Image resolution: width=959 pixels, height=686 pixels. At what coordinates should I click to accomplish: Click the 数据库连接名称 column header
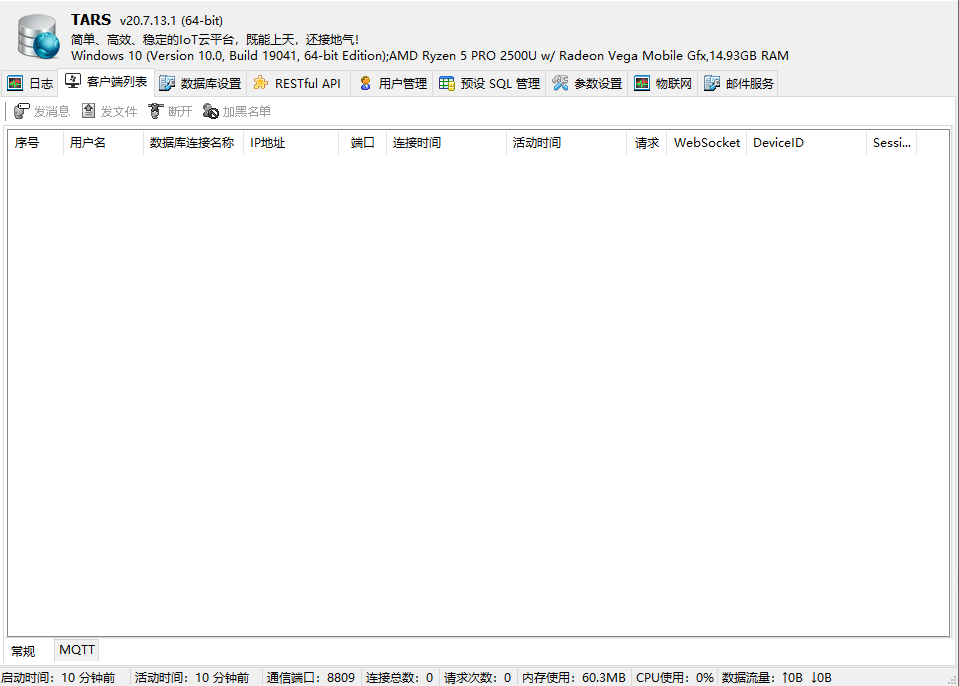point(193,142)
